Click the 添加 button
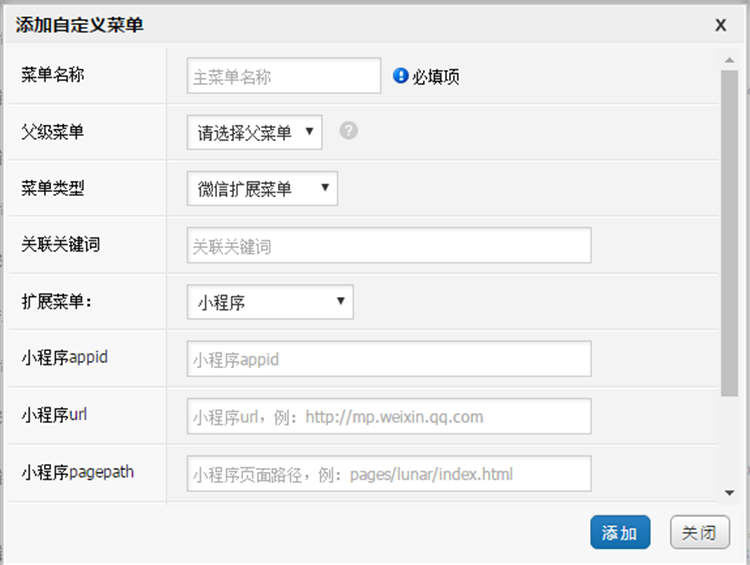750x565 pixels. tap(620, 533)
